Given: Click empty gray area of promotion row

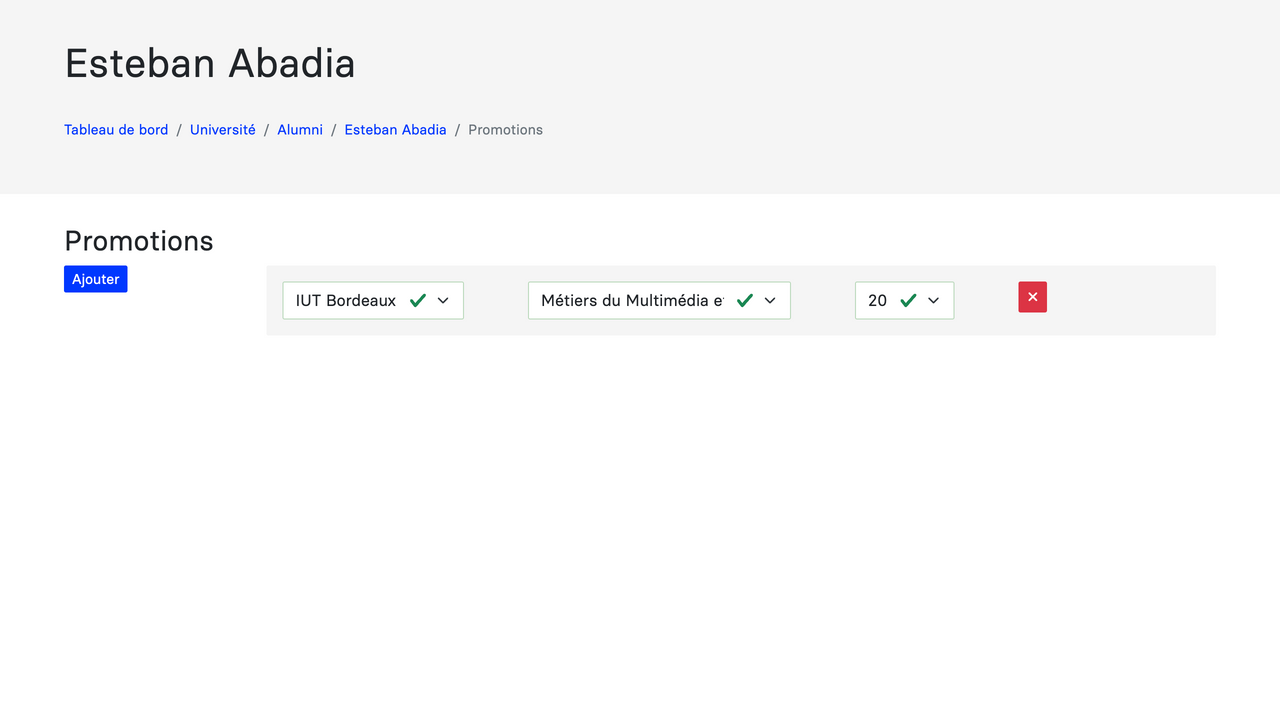Looking at the screenshot, I should pyautogui.click(x=1130, y=300).
